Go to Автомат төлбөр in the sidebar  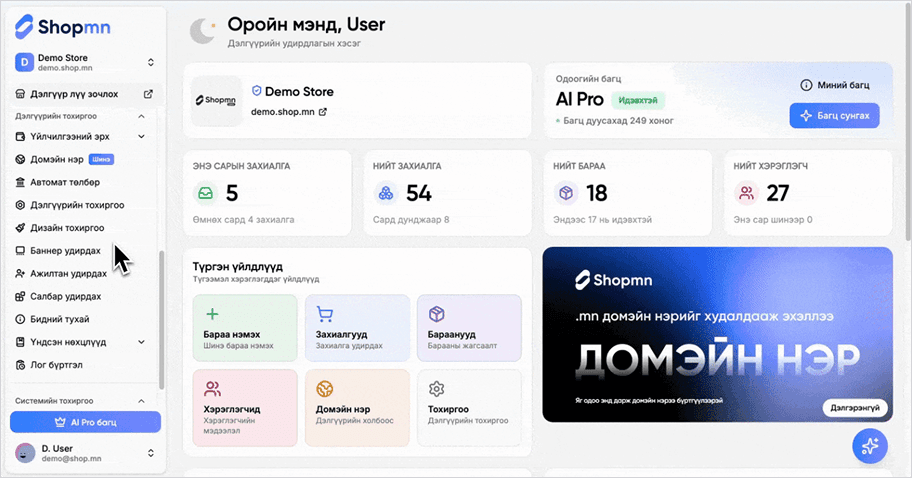pyautogui.click(x=64, y=182)
